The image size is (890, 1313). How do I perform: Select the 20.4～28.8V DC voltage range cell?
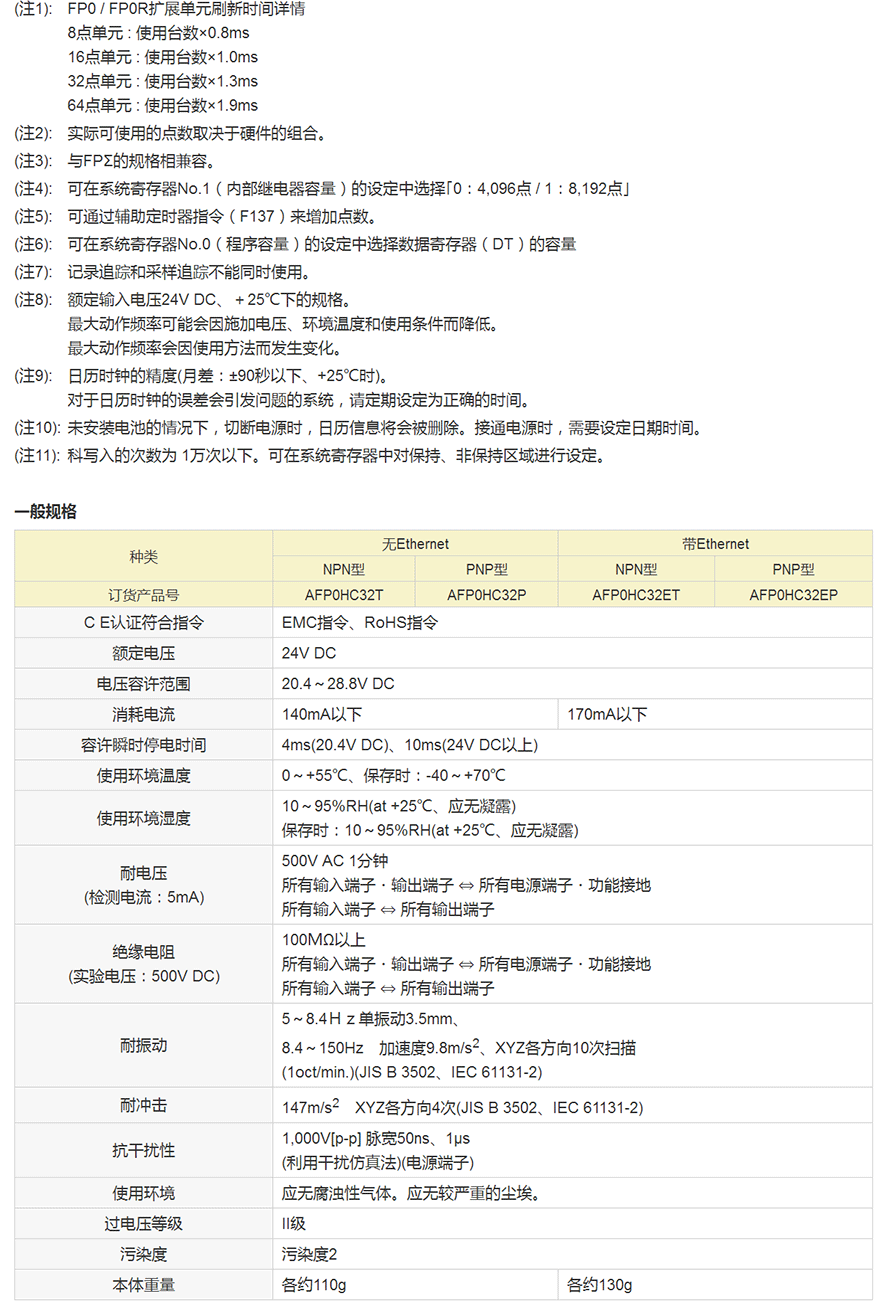click(338, 684)
